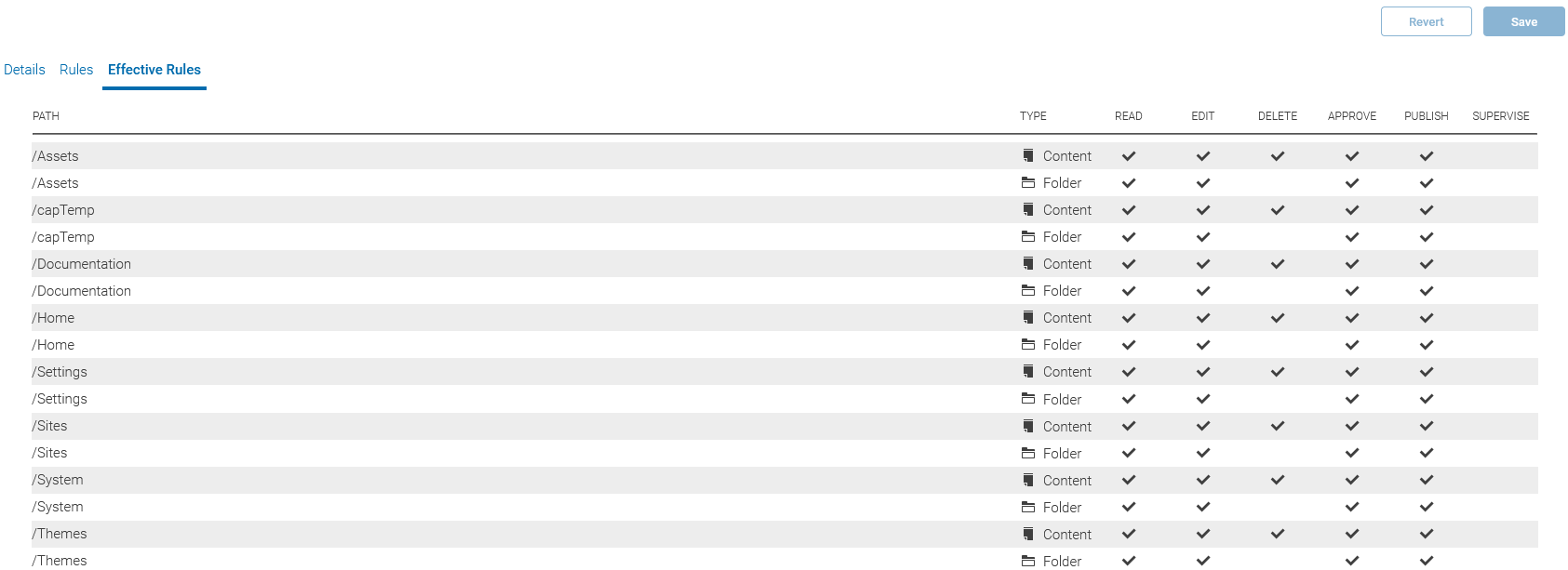
Task: Click the SUPERVISE column header
Action: [1500, 116]
